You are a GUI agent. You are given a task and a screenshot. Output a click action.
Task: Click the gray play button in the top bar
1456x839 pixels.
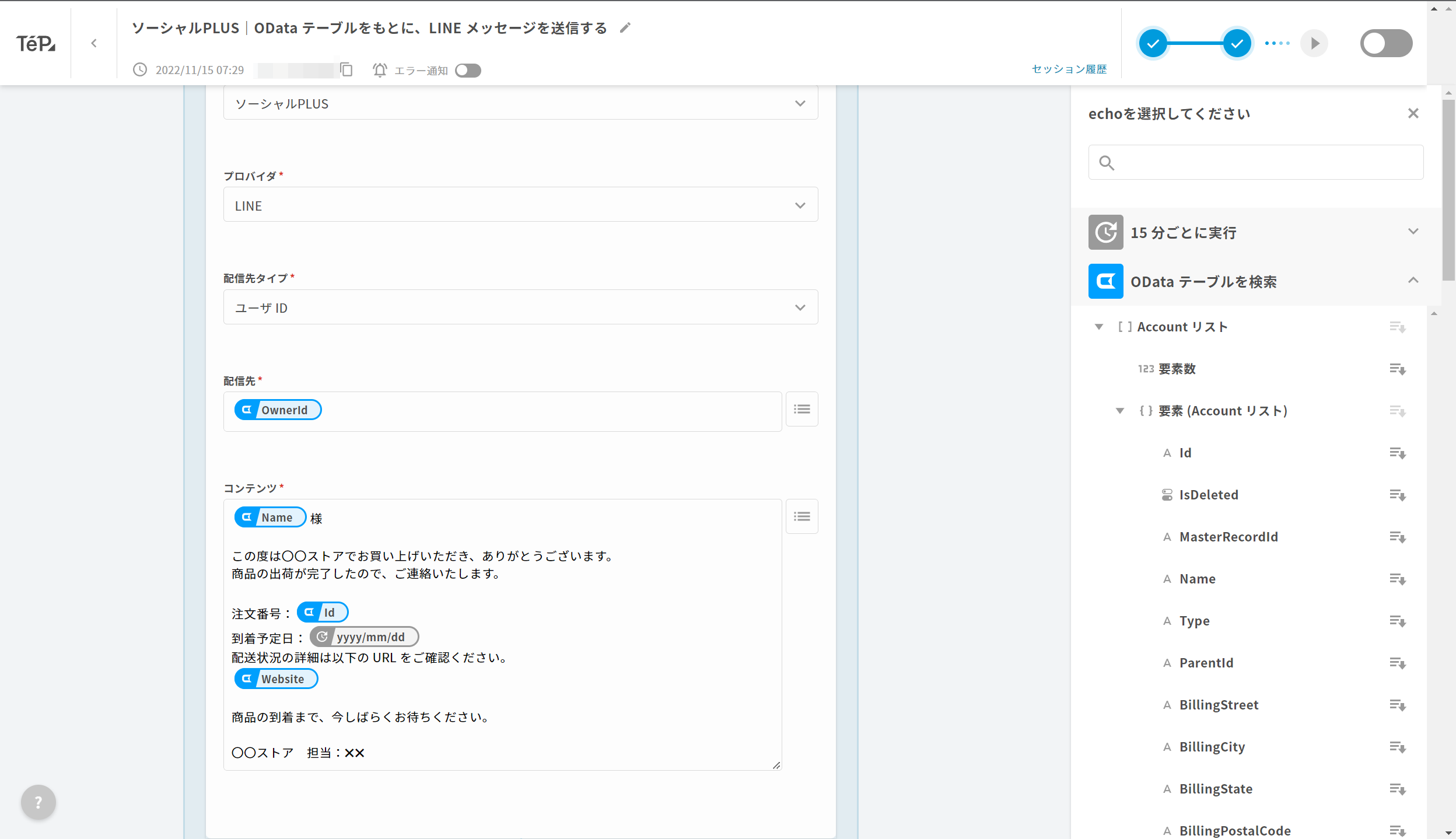[x=1314, y=43]
